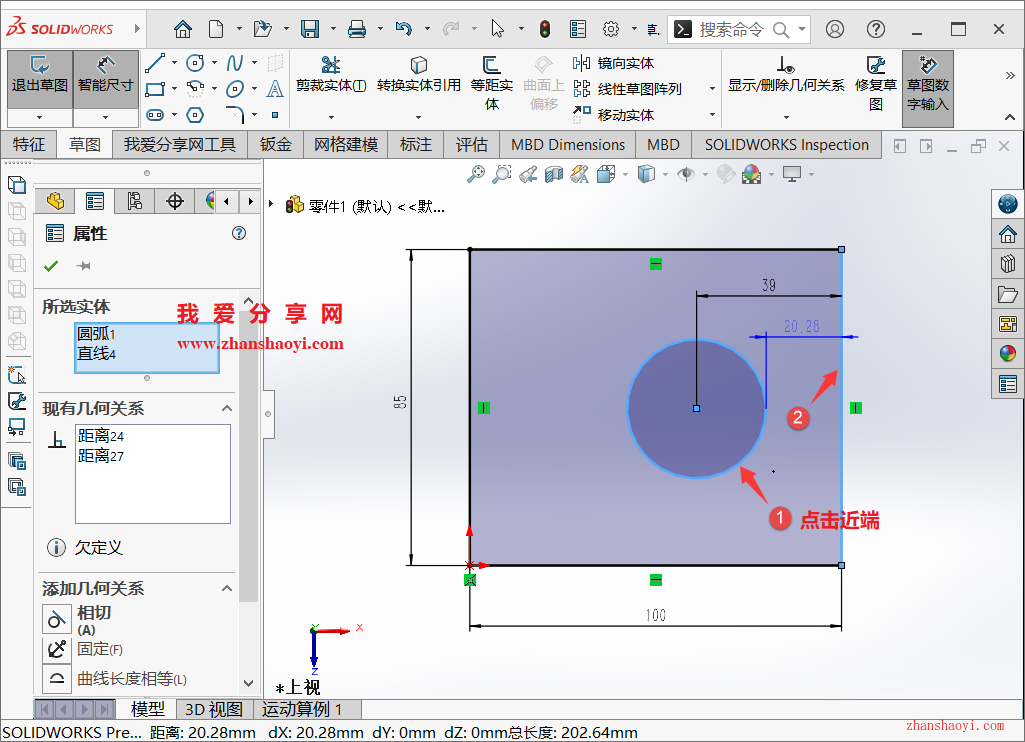Open the FeatureManager design tree tab
Screen dimensions: 1025x742
[56, 201]
